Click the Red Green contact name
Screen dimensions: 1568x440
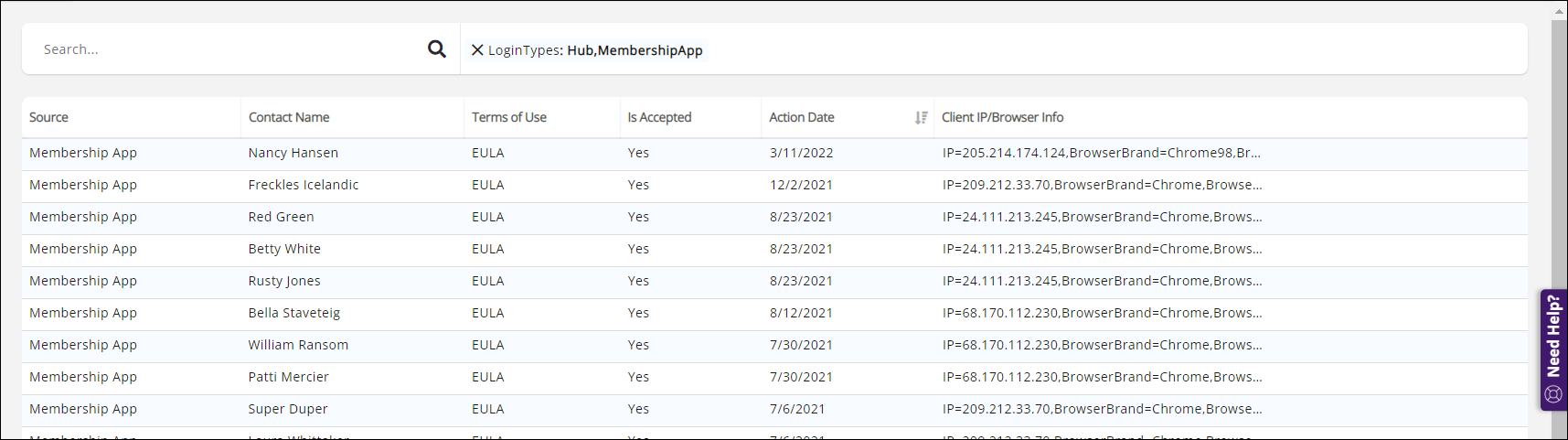(281, 217)
